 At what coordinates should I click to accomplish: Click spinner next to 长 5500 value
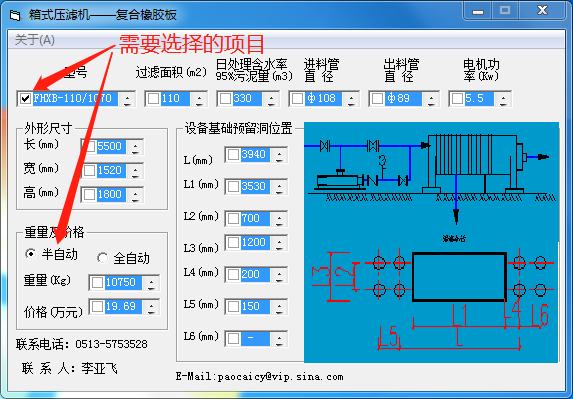coord(135,147)
